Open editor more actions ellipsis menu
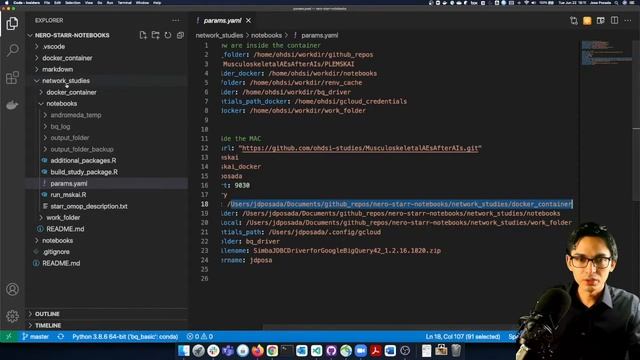This screenshot has width=640, height=360. tap(628, 20)
